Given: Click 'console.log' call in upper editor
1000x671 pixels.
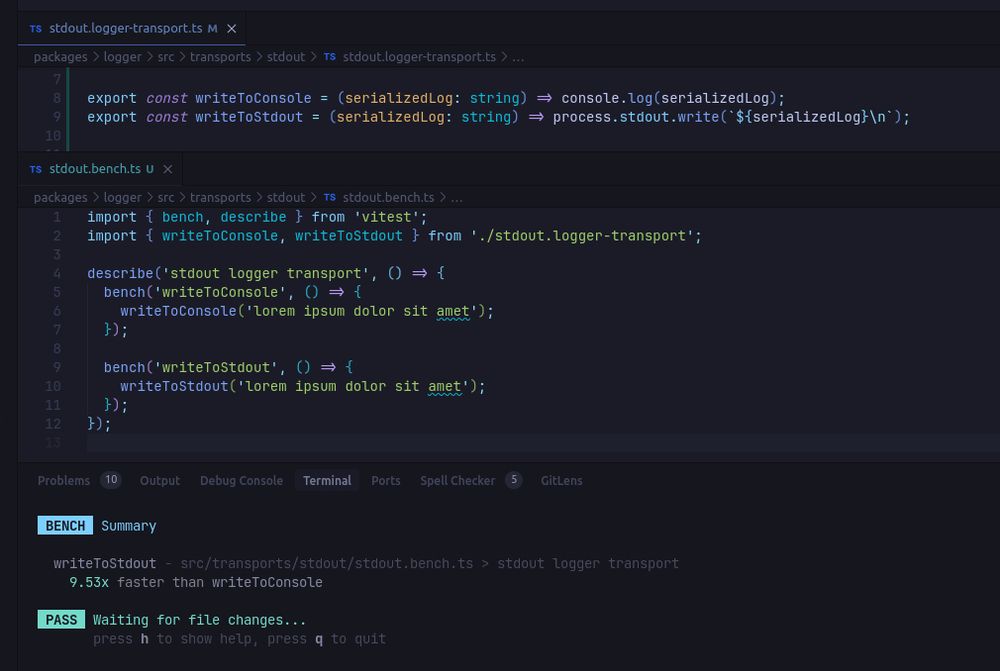Looking at the screenshot, I should point(607,98).
